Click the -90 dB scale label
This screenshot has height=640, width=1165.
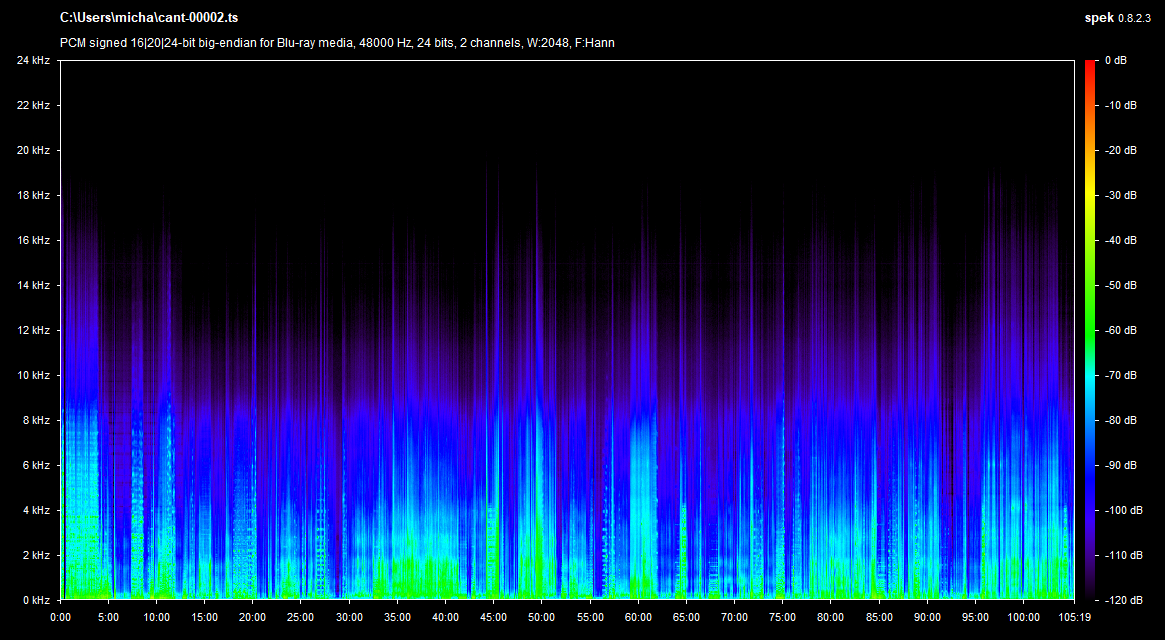[x=1121, y=466]
